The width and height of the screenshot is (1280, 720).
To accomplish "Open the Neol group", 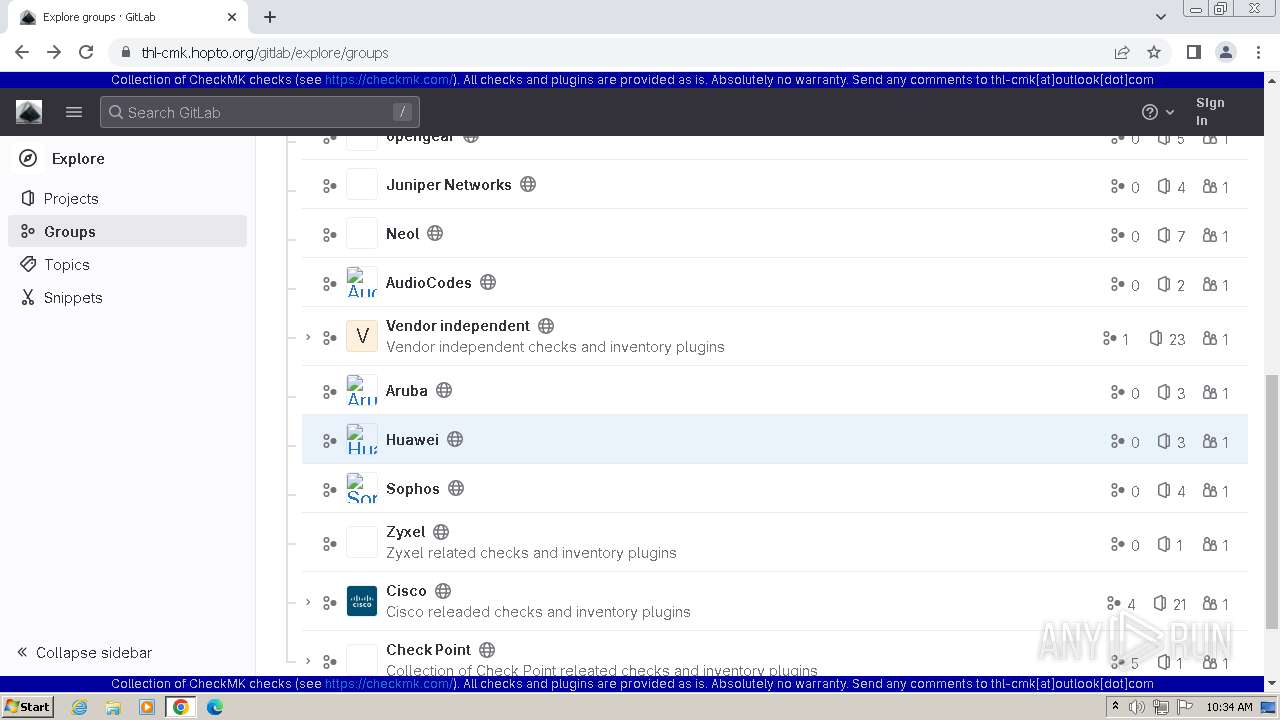I will [403, 233].
